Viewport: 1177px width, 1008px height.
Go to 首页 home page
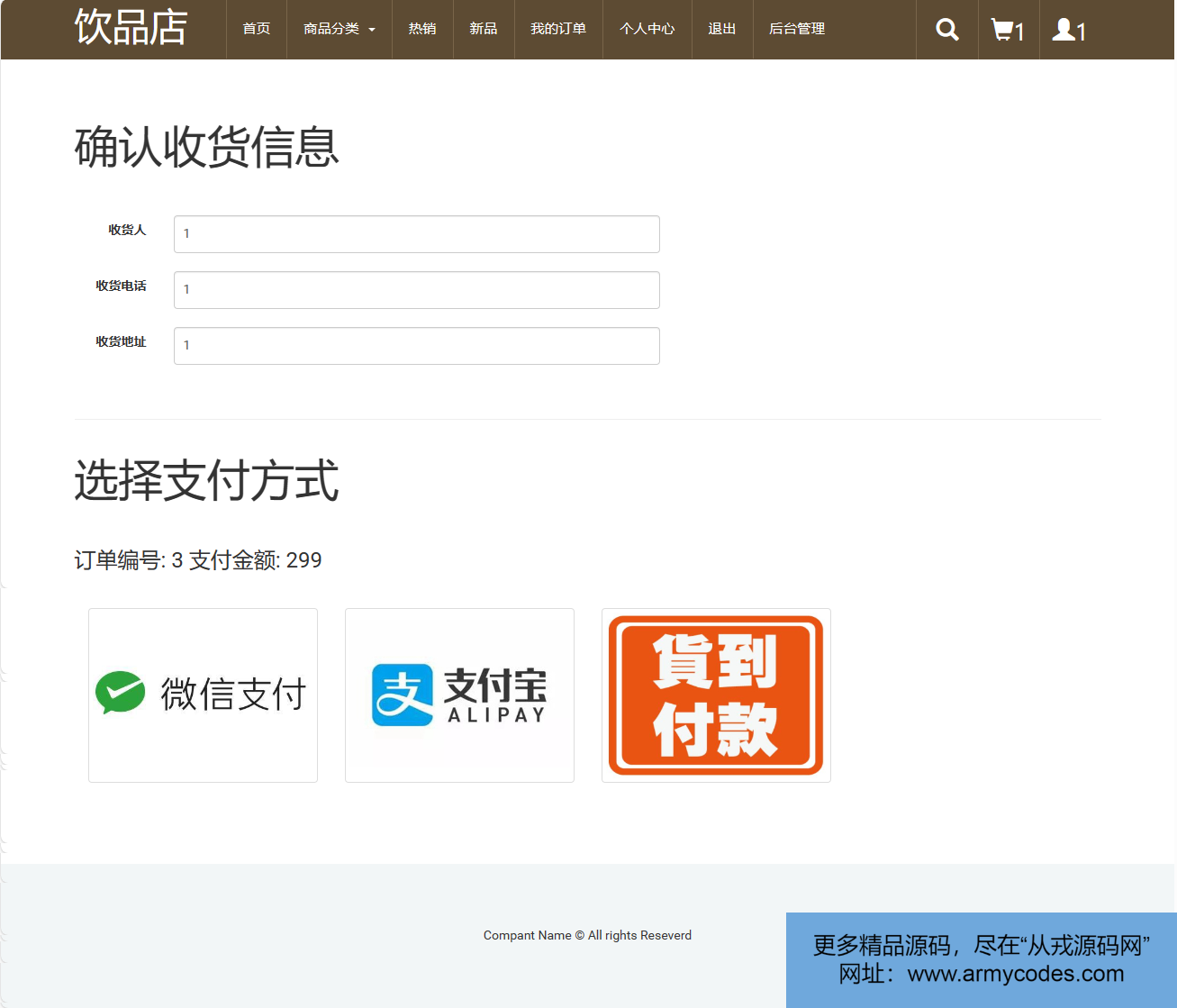[256, 29]
